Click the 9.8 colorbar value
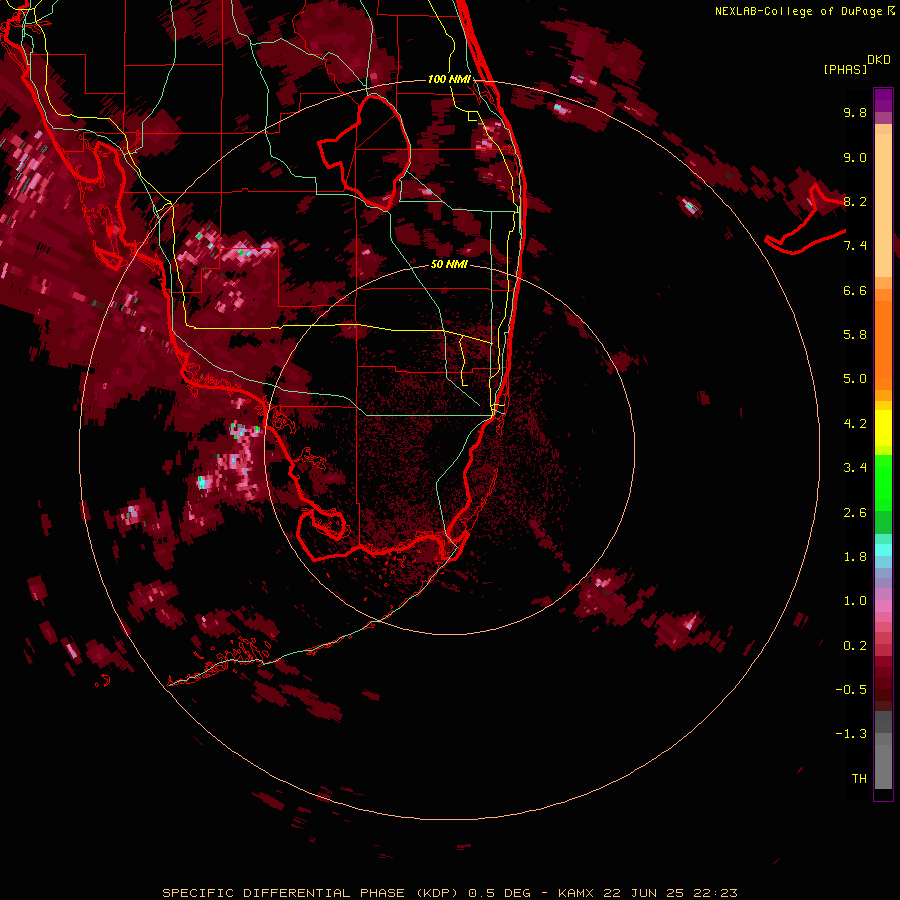Screen dimensions: 900x900 pyautogui.click(x=855, y=112)
